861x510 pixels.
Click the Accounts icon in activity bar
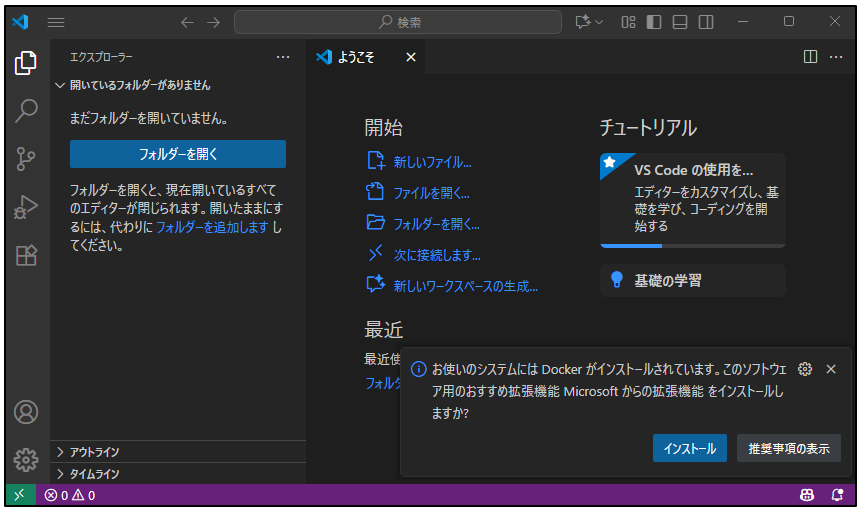point(26,412)
